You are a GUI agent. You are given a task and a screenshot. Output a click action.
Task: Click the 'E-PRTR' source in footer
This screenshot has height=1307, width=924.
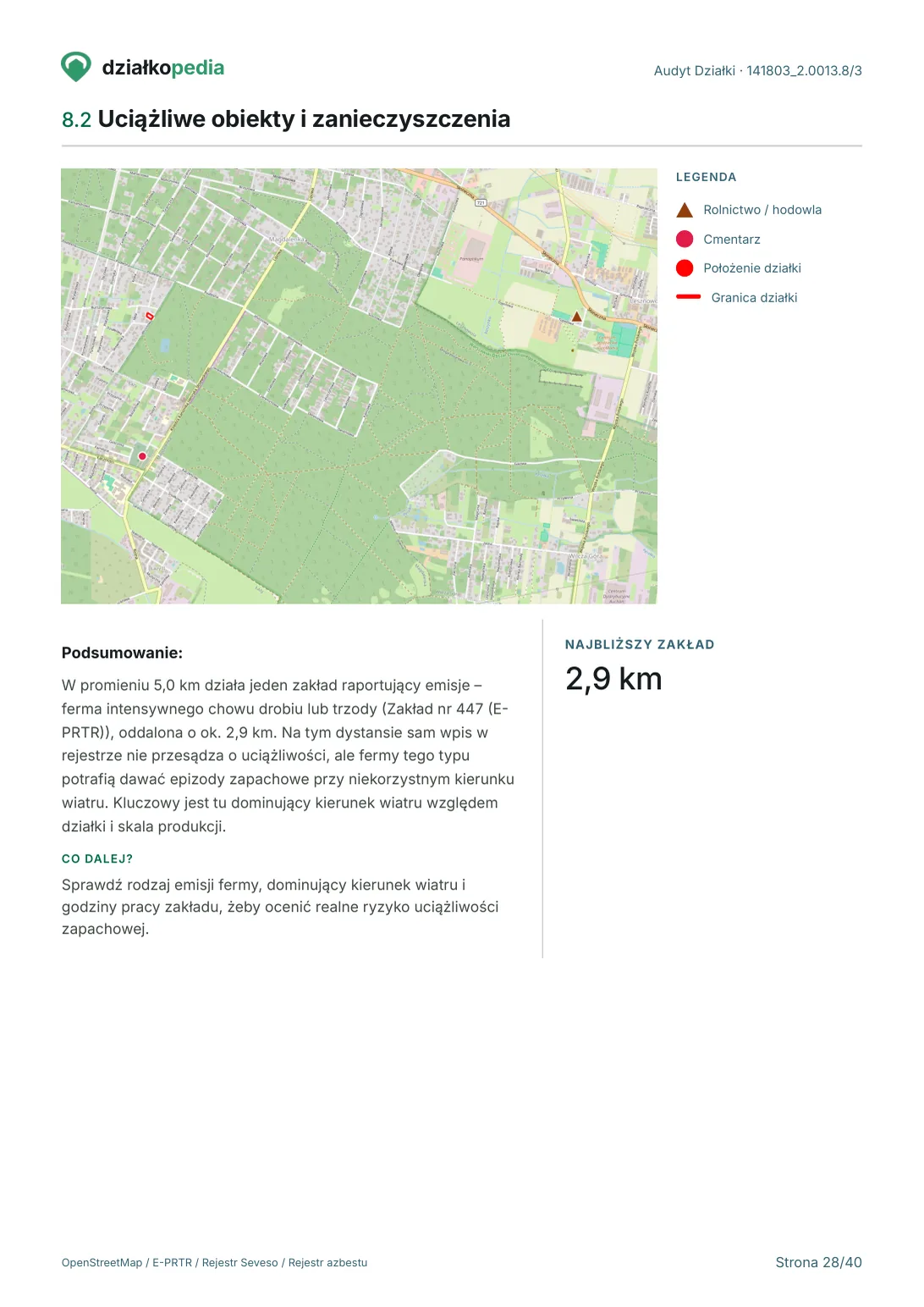click(x=172, y=1263)
